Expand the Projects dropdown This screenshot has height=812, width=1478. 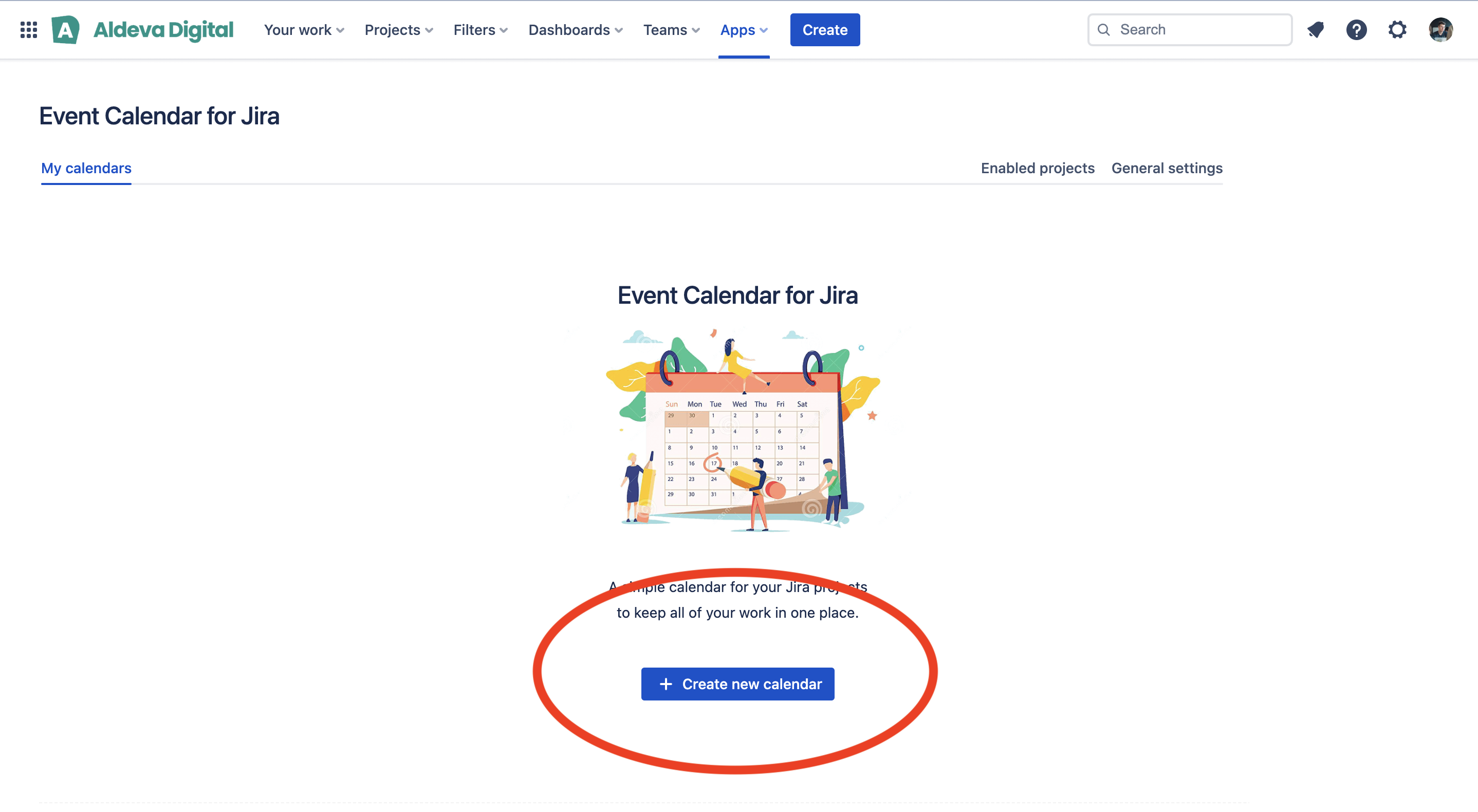[399, 30]
